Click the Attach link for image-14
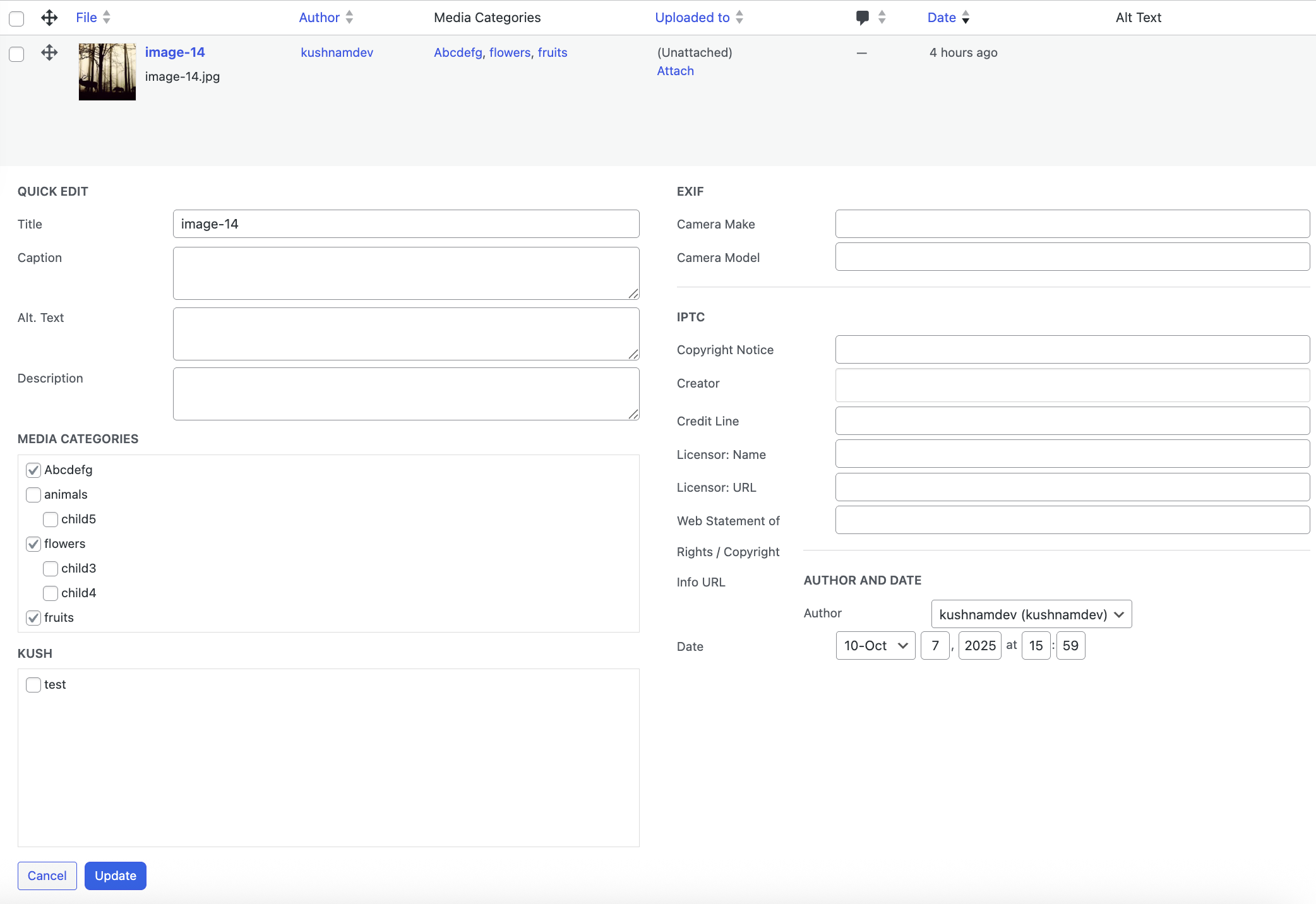This screenshot has height=904, width=1316. coord(675,71)
